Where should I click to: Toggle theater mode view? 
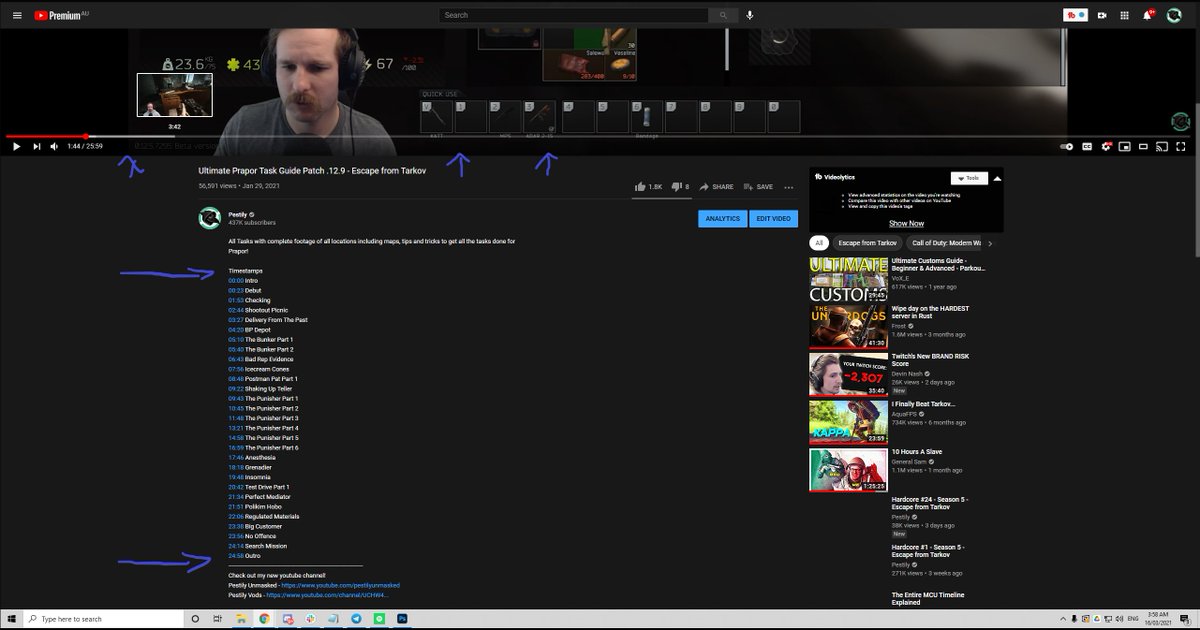pos(1144,146)
